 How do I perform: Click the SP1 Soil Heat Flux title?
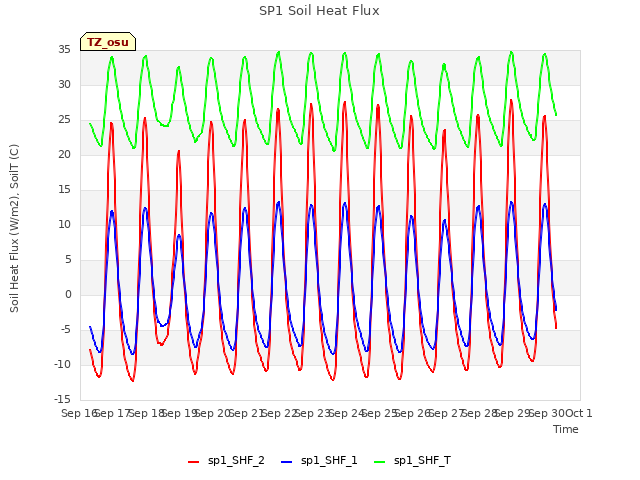pyautogui.click(x=319, y=11)
